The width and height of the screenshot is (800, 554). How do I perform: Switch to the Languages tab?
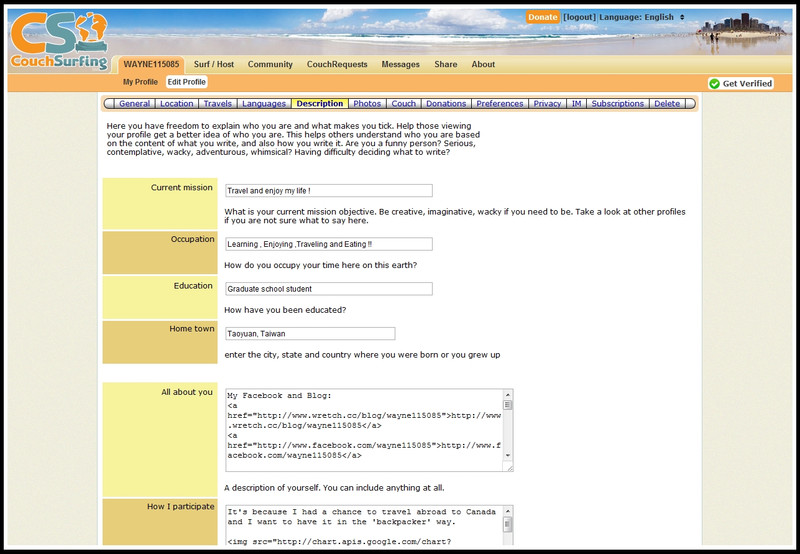point(264,104)
